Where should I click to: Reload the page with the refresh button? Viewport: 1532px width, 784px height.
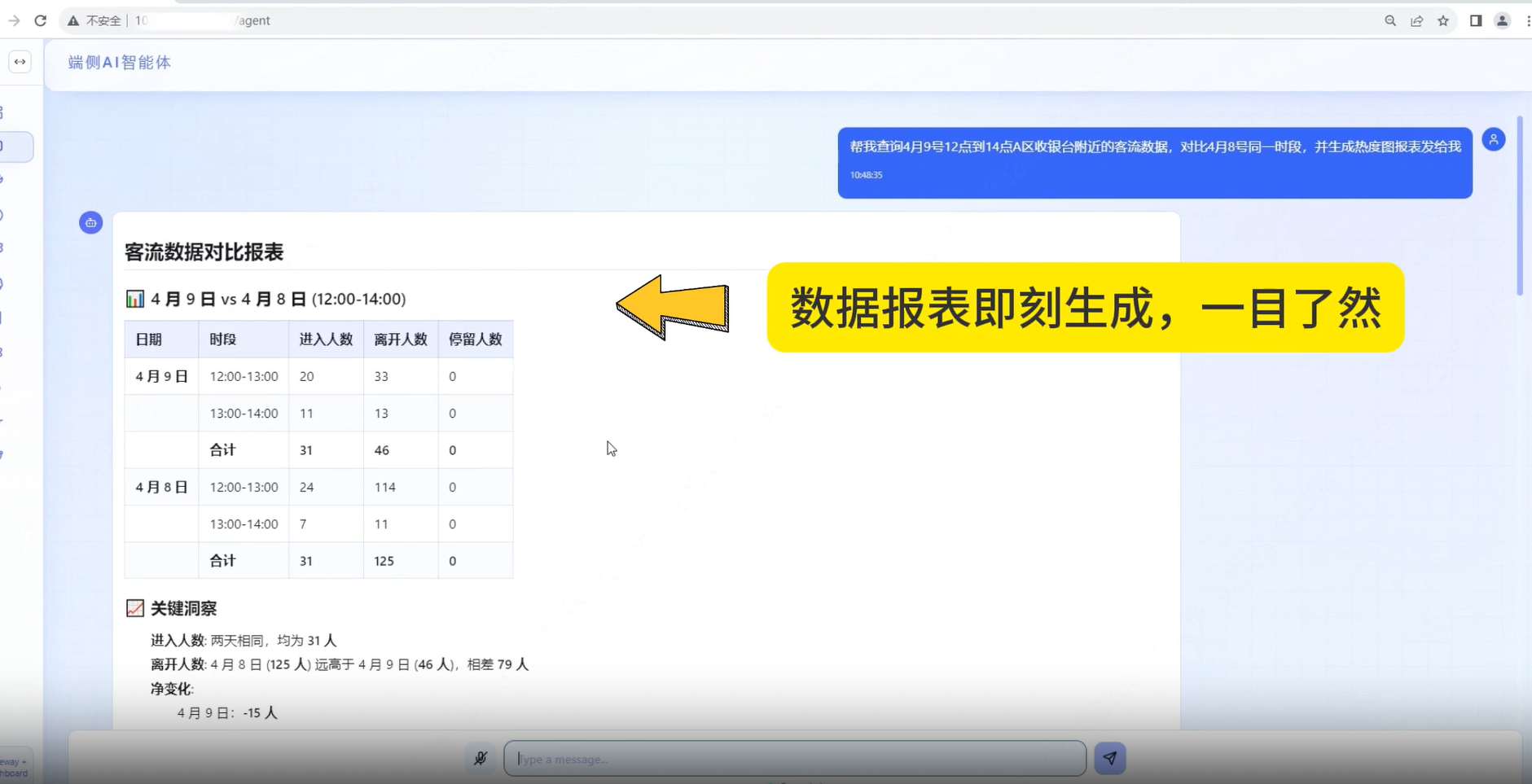click(41, 20)
